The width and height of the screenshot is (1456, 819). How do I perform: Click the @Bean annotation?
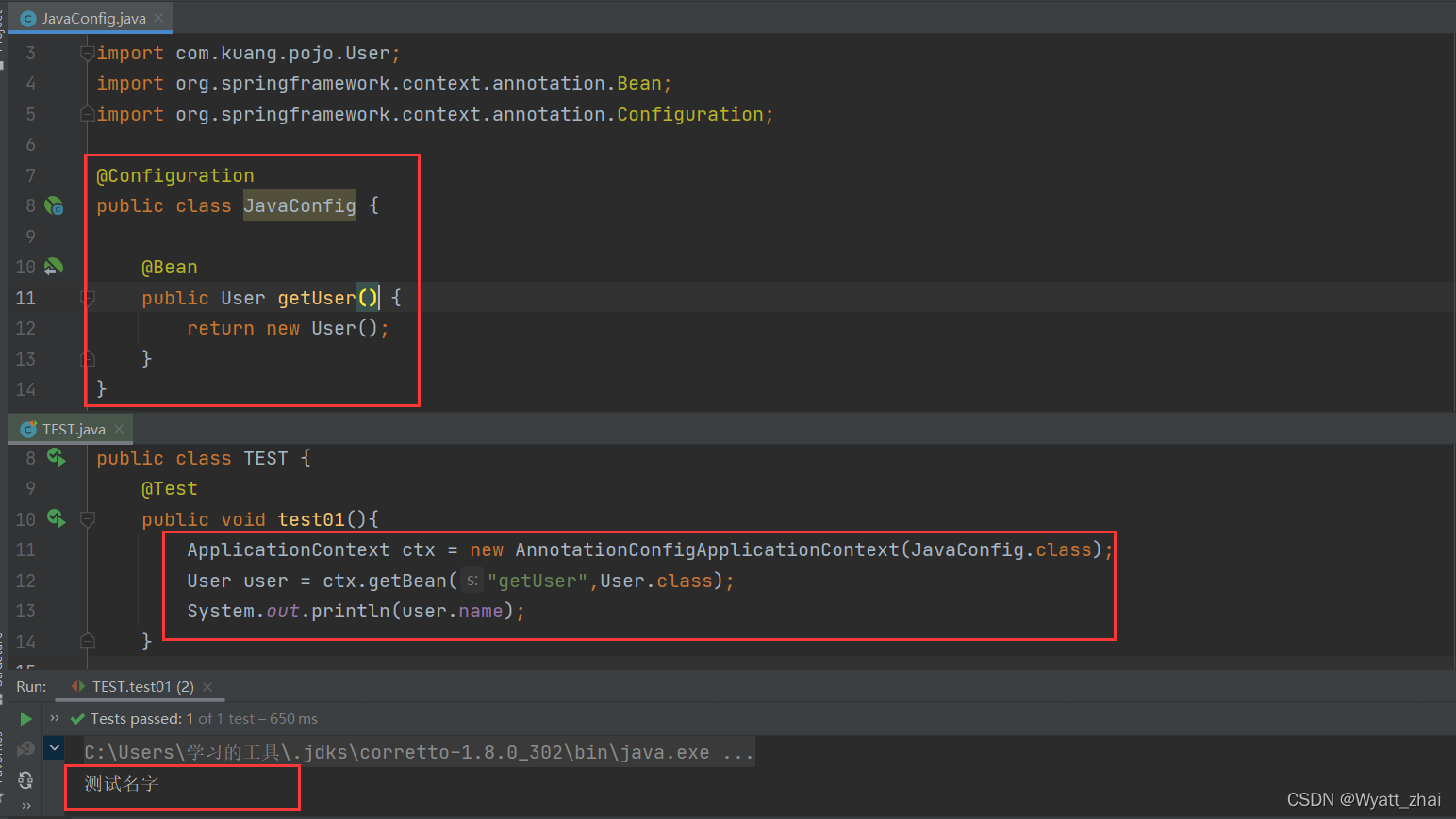point(170,268)
